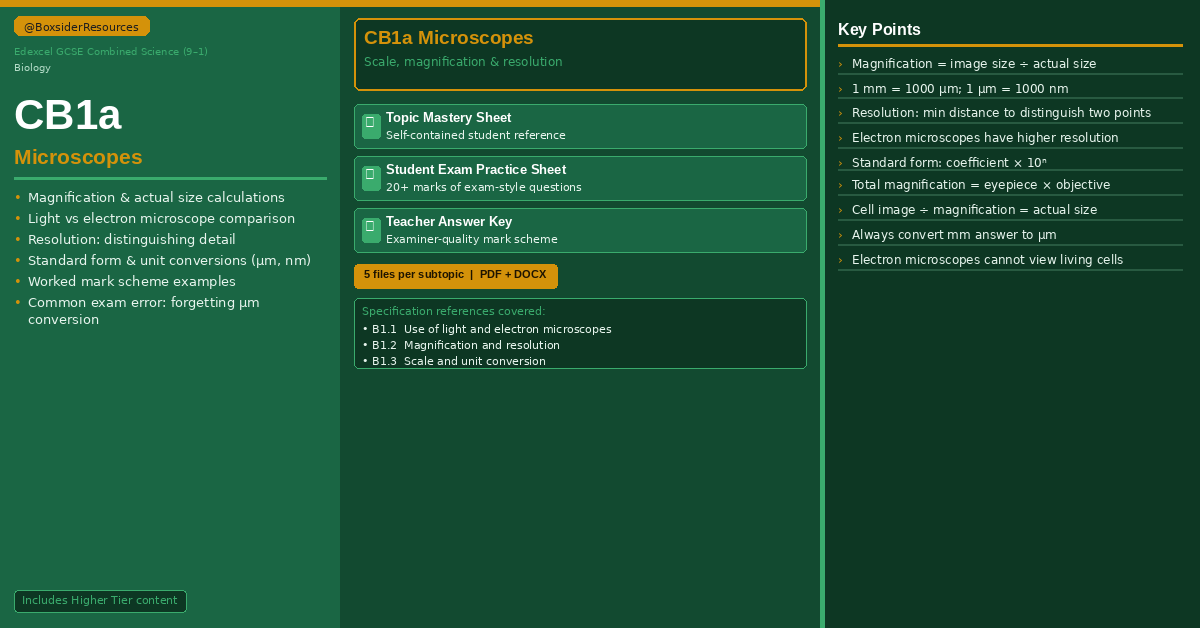Click 'Magnification & actual size calculations' bullet
Screen dimensions: 1200x628
[x=156, y=198]
